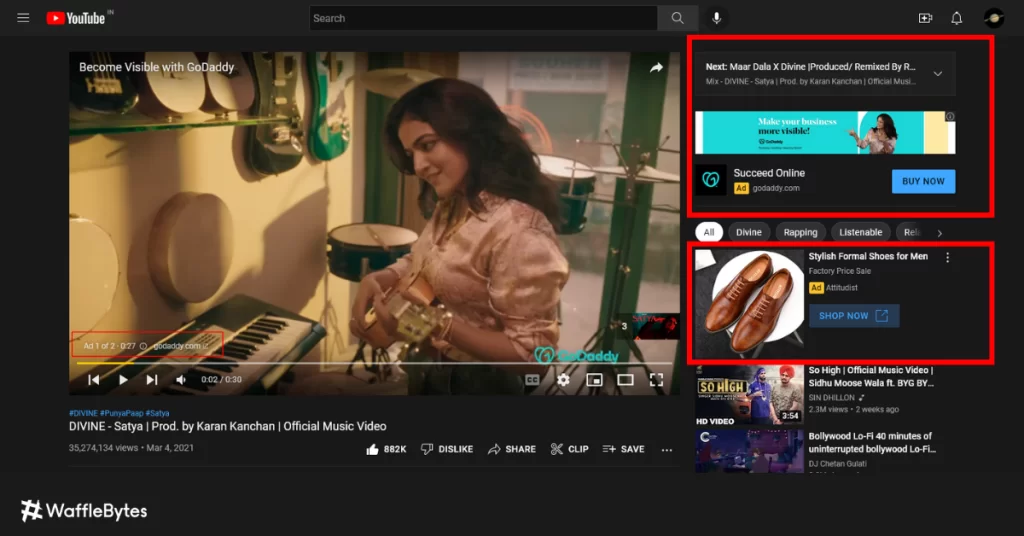Click the BUY NOW button
Screen dimensions: 1024x536
pos(923,181)
